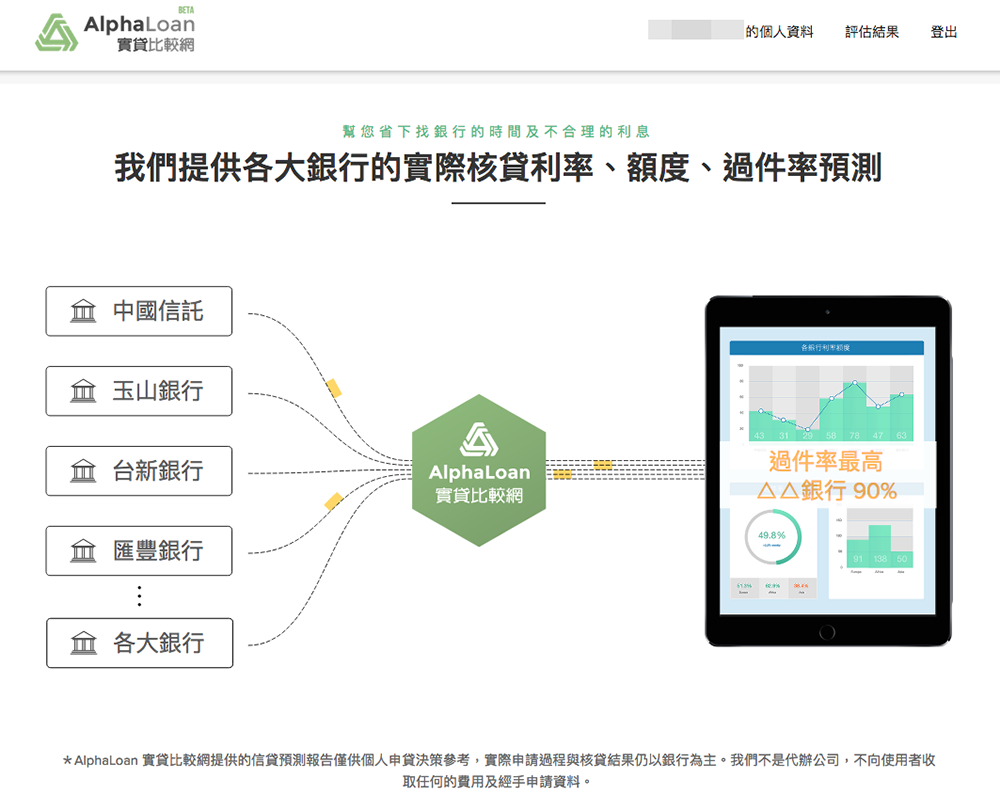Select the 中國信託 bank box
This screenshot has width=1000, height=811.
click(139, 311)
